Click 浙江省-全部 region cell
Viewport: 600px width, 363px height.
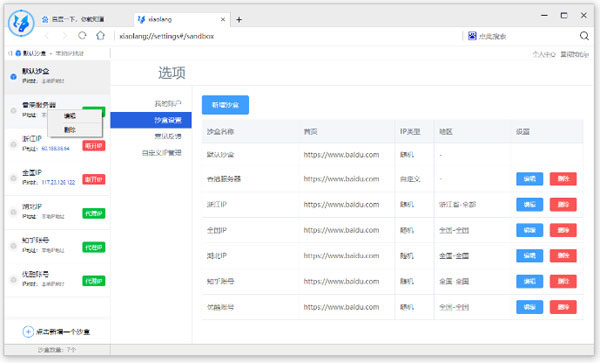(x=457, y=204)
